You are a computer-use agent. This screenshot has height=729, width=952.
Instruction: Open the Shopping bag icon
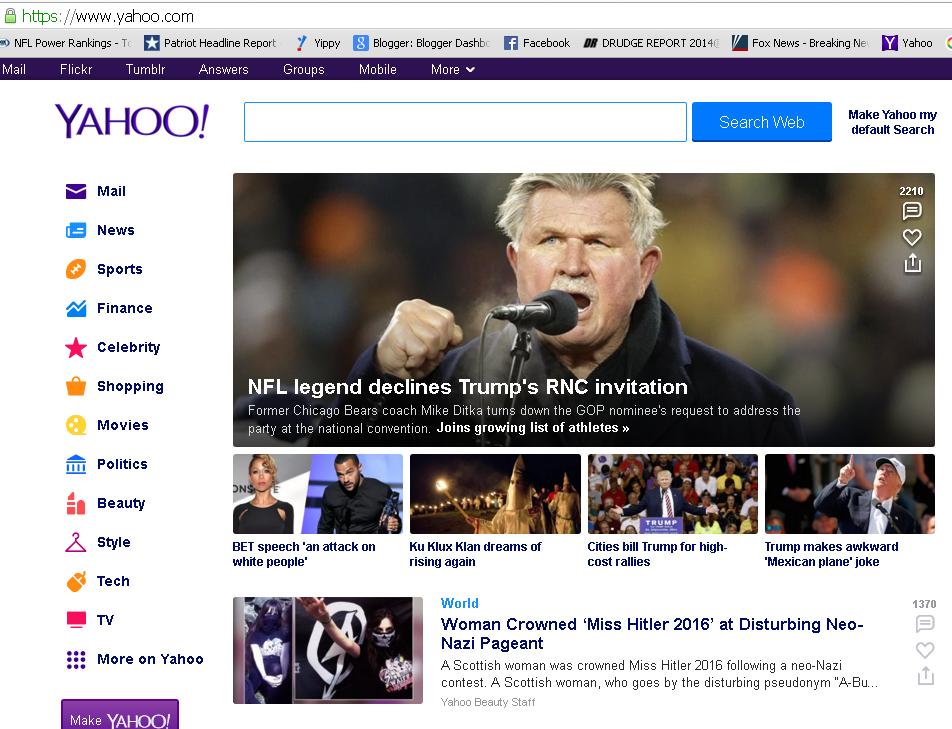tap(77, 386)
